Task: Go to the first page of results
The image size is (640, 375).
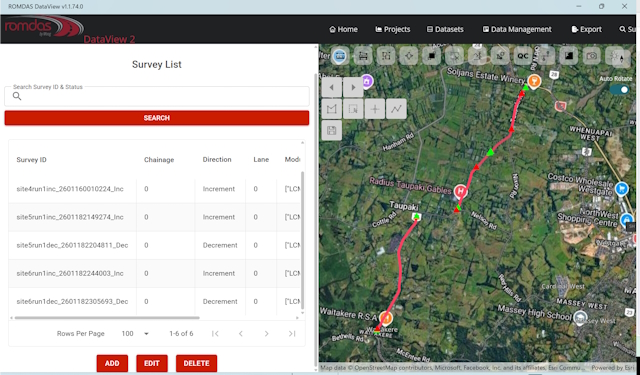Action: [215, 333]
